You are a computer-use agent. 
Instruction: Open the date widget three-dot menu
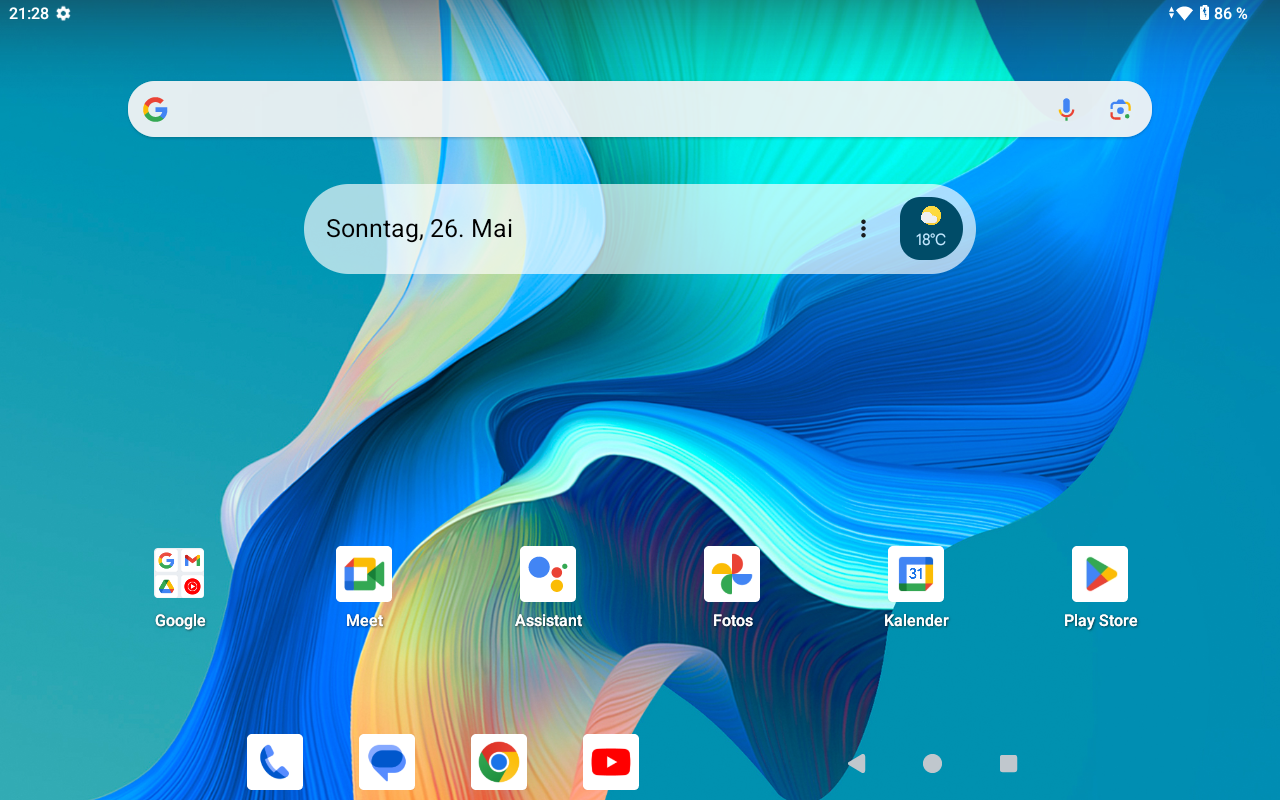(863, 229)
